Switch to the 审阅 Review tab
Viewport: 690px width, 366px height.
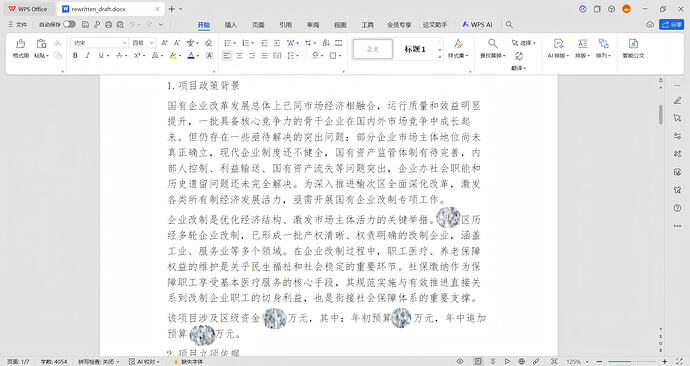(x=313, y=25)
